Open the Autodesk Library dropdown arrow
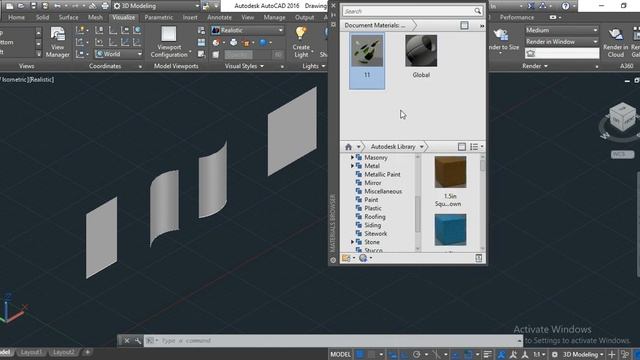 tap(422, 147)
